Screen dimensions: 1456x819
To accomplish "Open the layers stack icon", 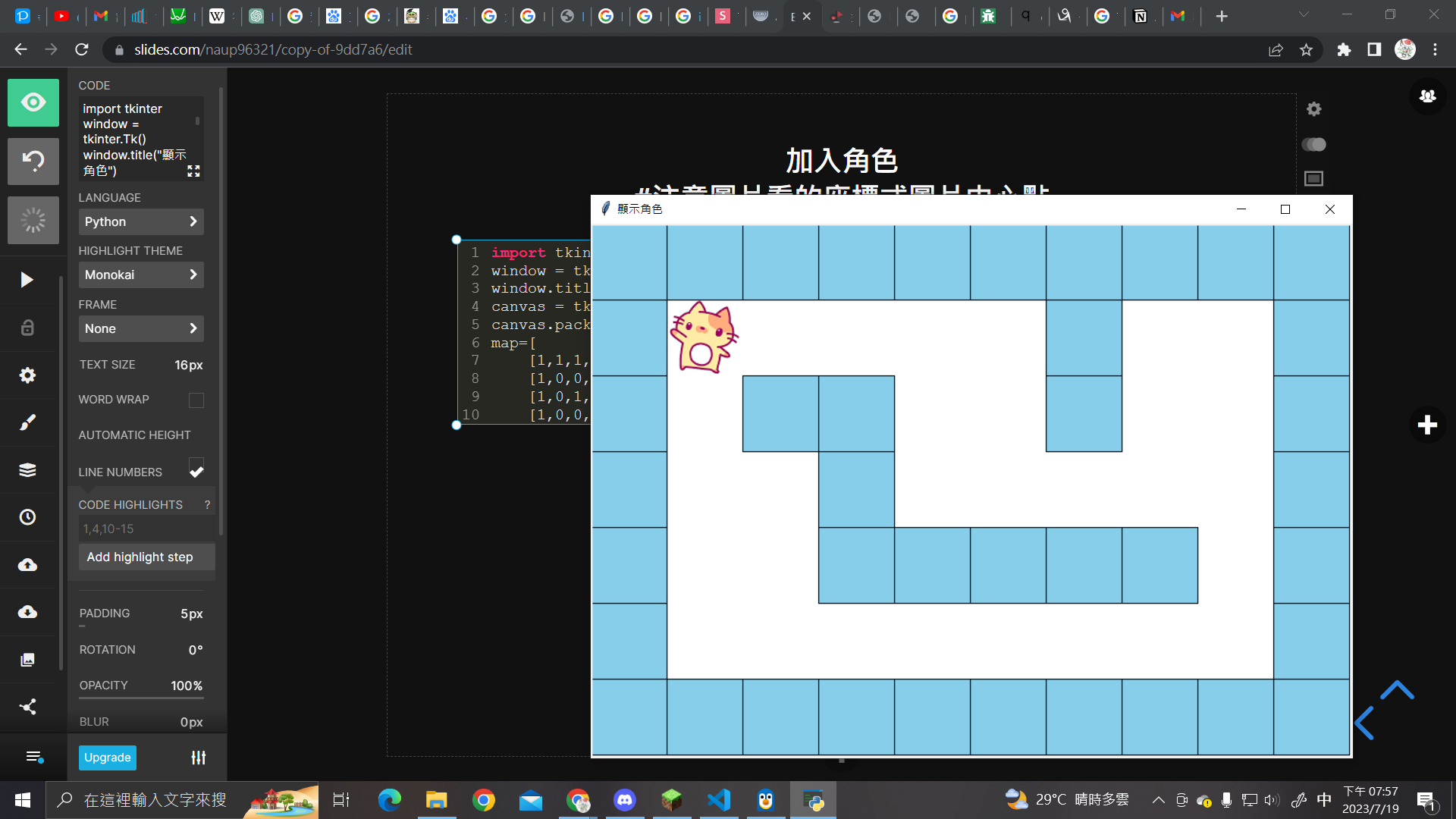I will pyautogui.click(x=27, y=470).
